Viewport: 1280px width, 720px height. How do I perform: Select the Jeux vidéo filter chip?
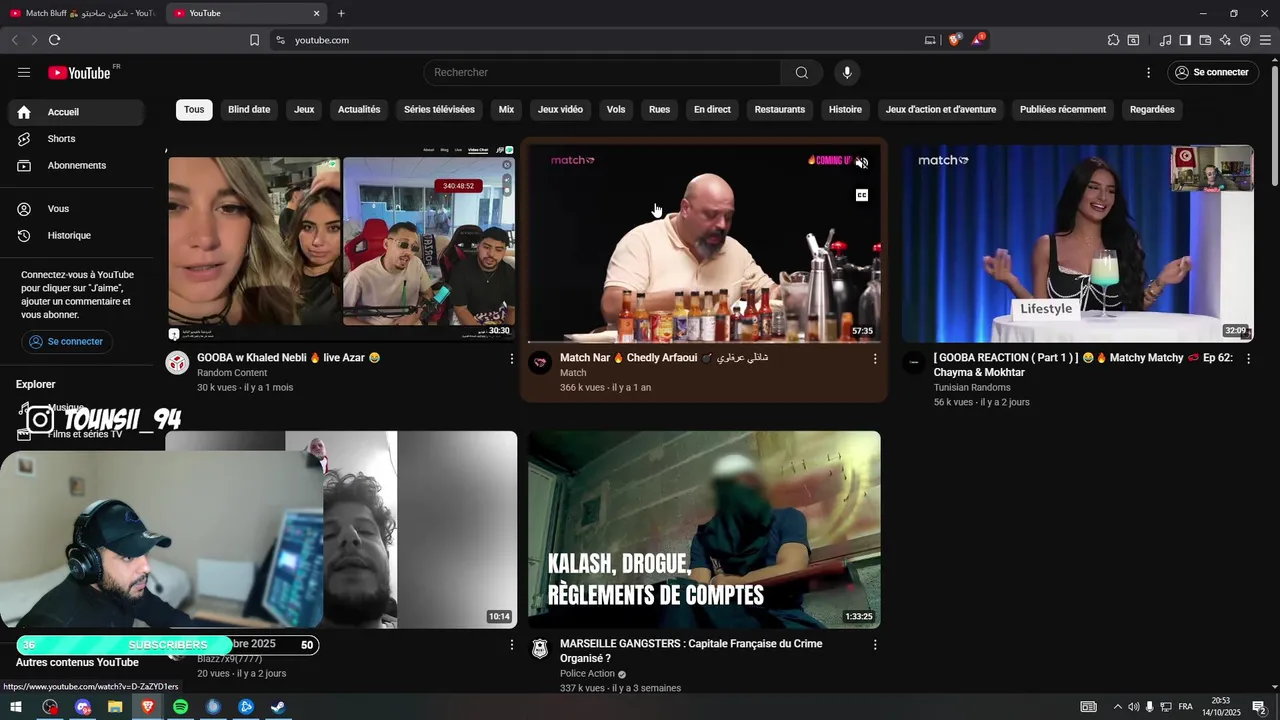pos(560,109)
